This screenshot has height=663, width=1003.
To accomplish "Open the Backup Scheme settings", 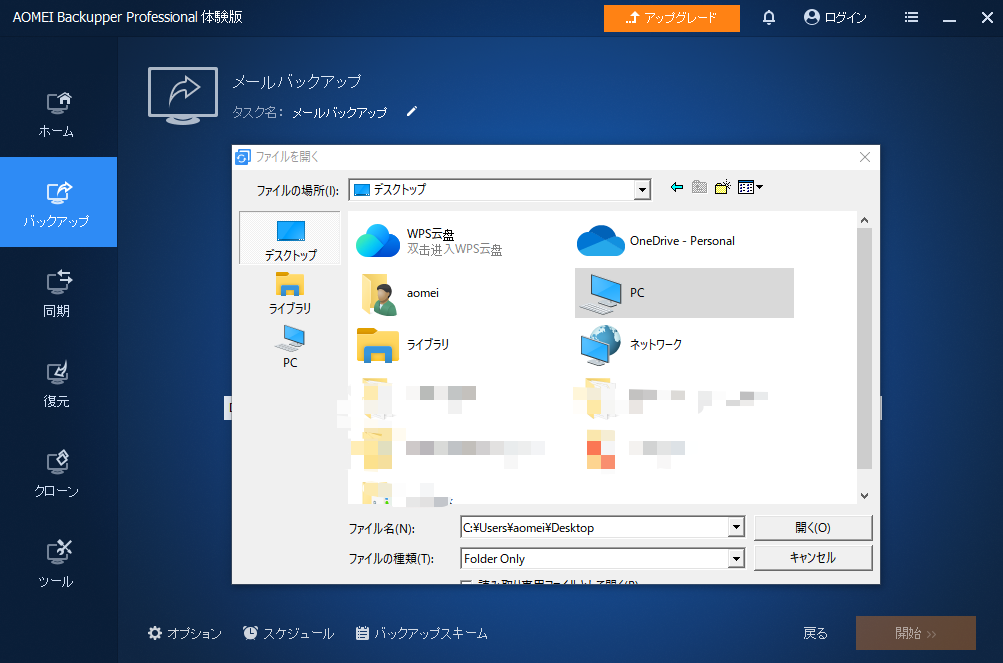I will pos(422,633).
